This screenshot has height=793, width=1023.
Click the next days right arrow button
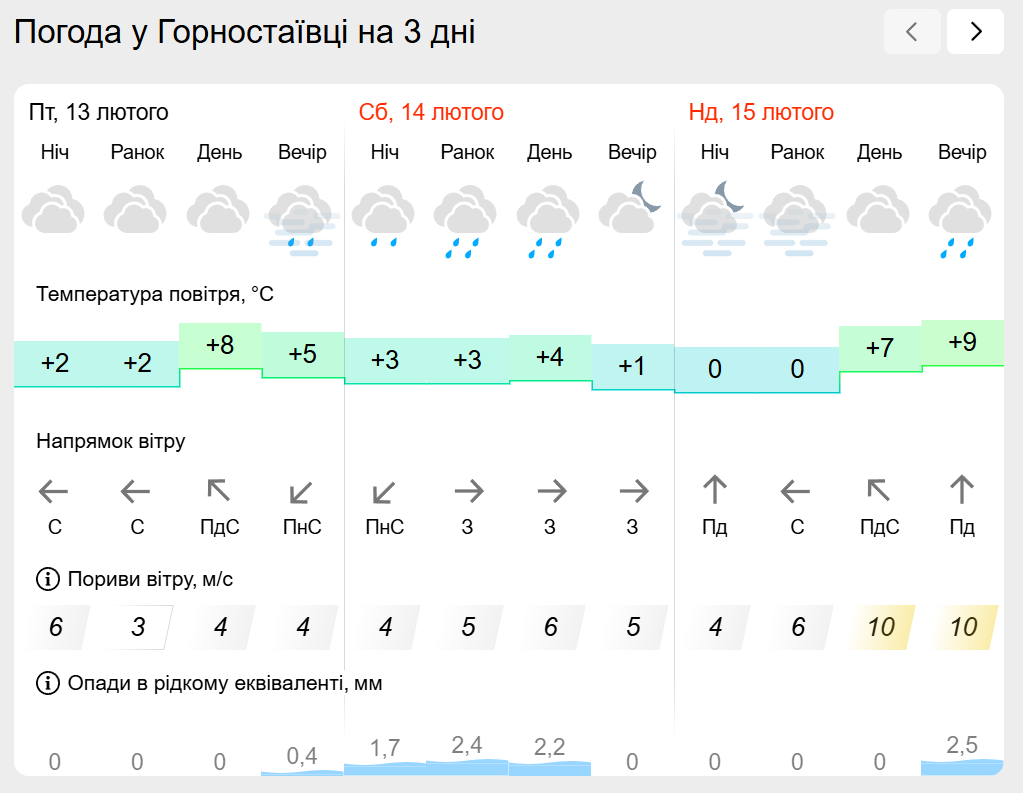[975, 32]
